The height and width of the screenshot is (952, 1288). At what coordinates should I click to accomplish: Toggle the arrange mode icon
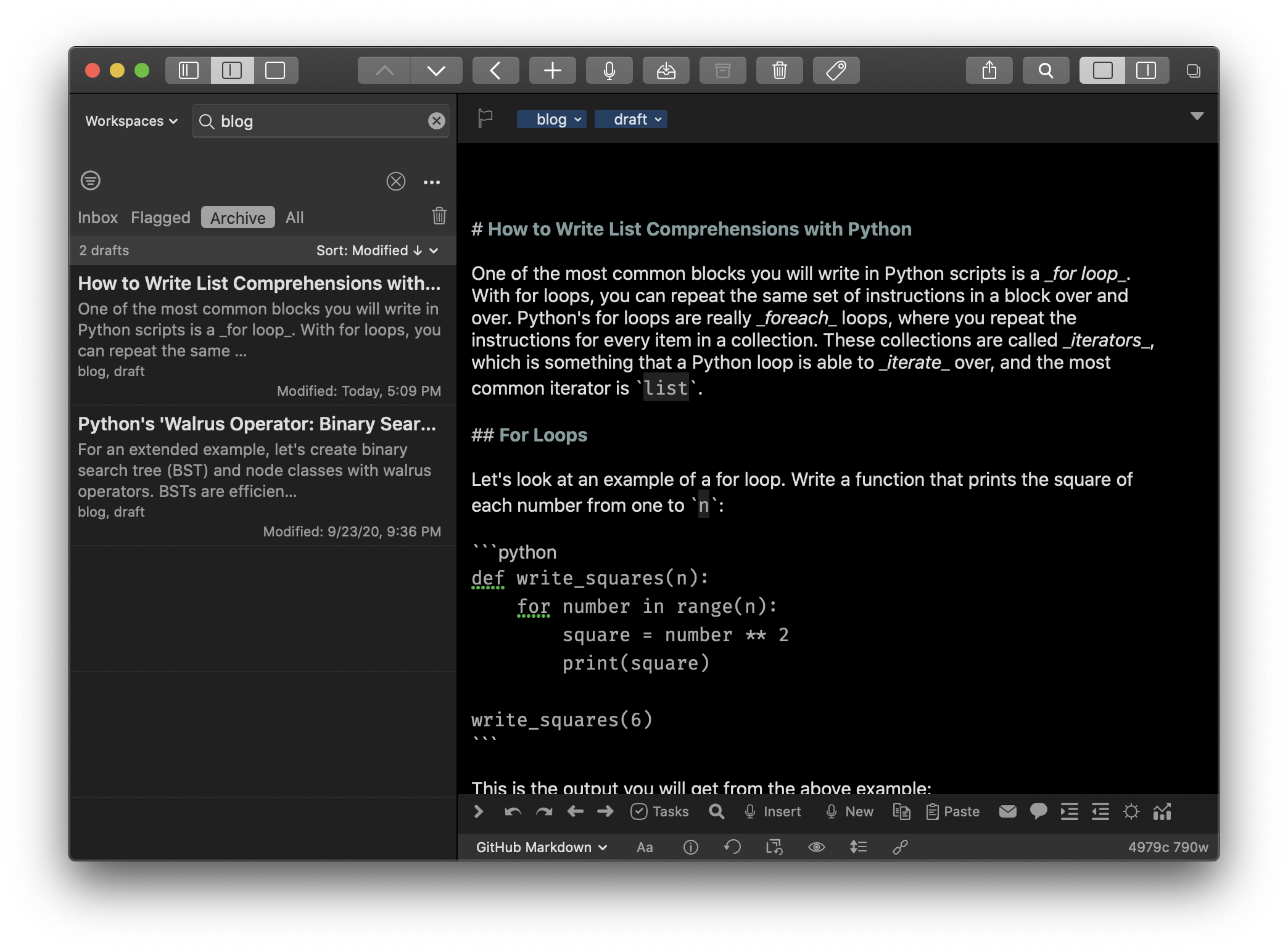858,847
